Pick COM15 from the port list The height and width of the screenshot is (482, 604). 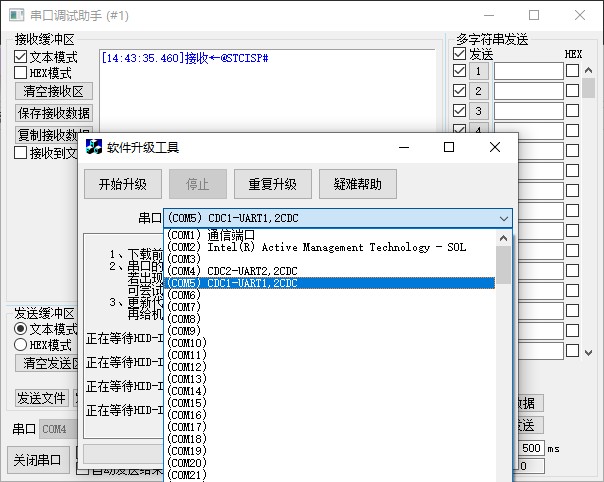(x=330, y=403)
